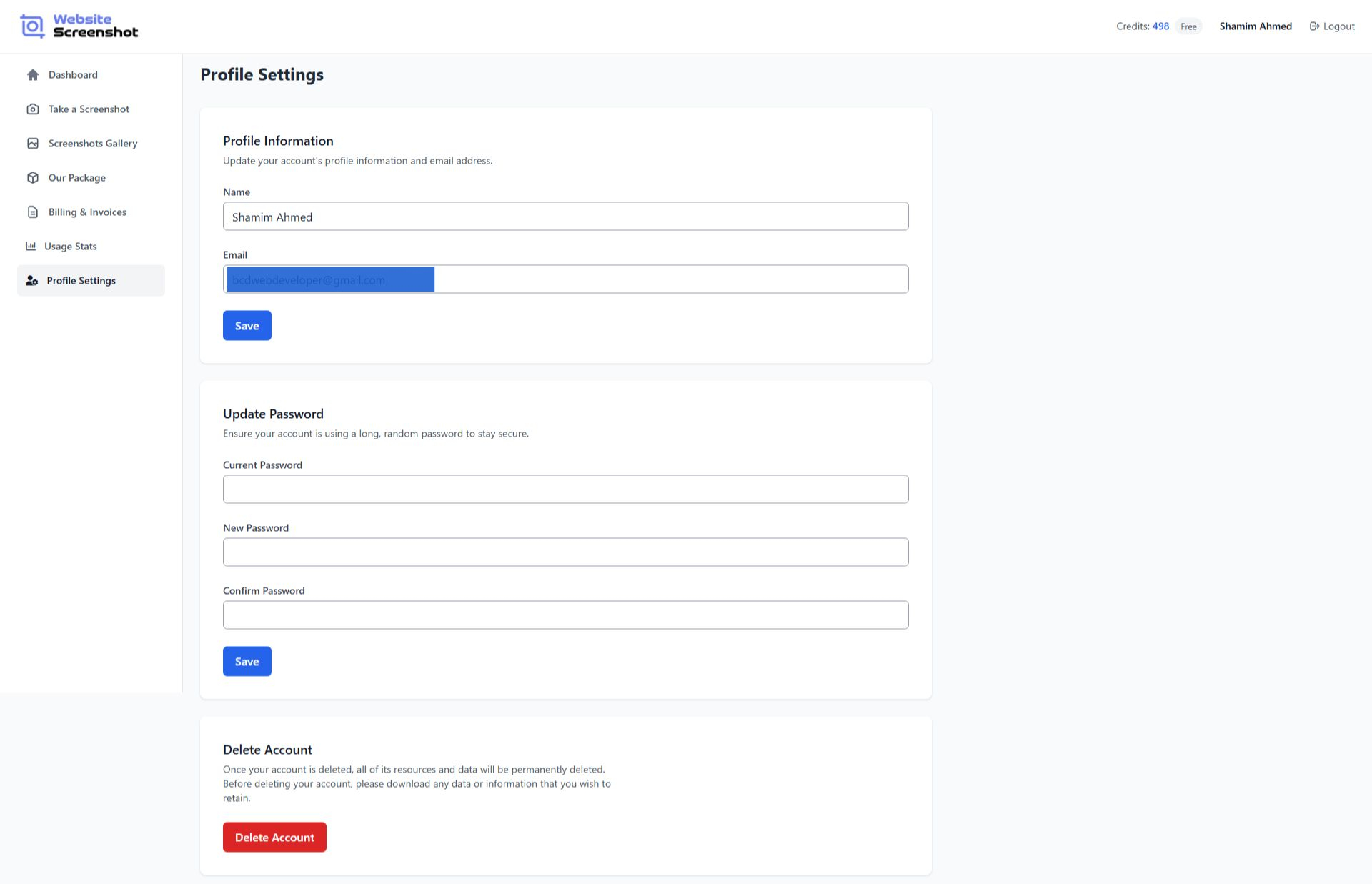1372x884 pixels.
Task: Click the Current Password field
Action: coord(565,489)
